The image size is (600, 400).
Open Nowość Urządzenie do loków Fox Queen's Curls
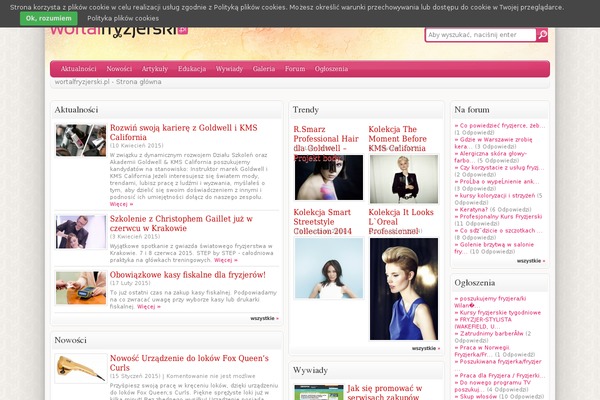(x=189, y=363)
